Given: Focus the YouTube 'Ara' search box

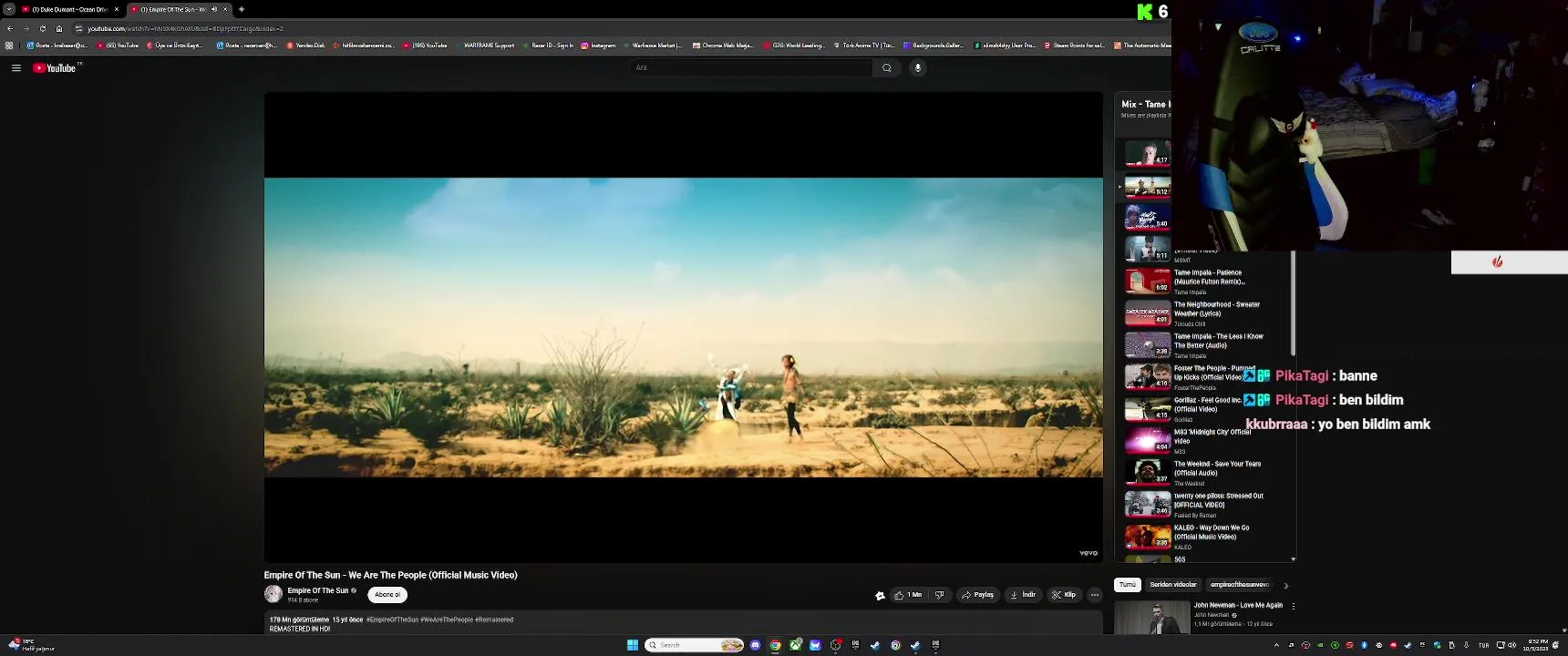Looking at the screenshot, I should click(x=751, y=67).
